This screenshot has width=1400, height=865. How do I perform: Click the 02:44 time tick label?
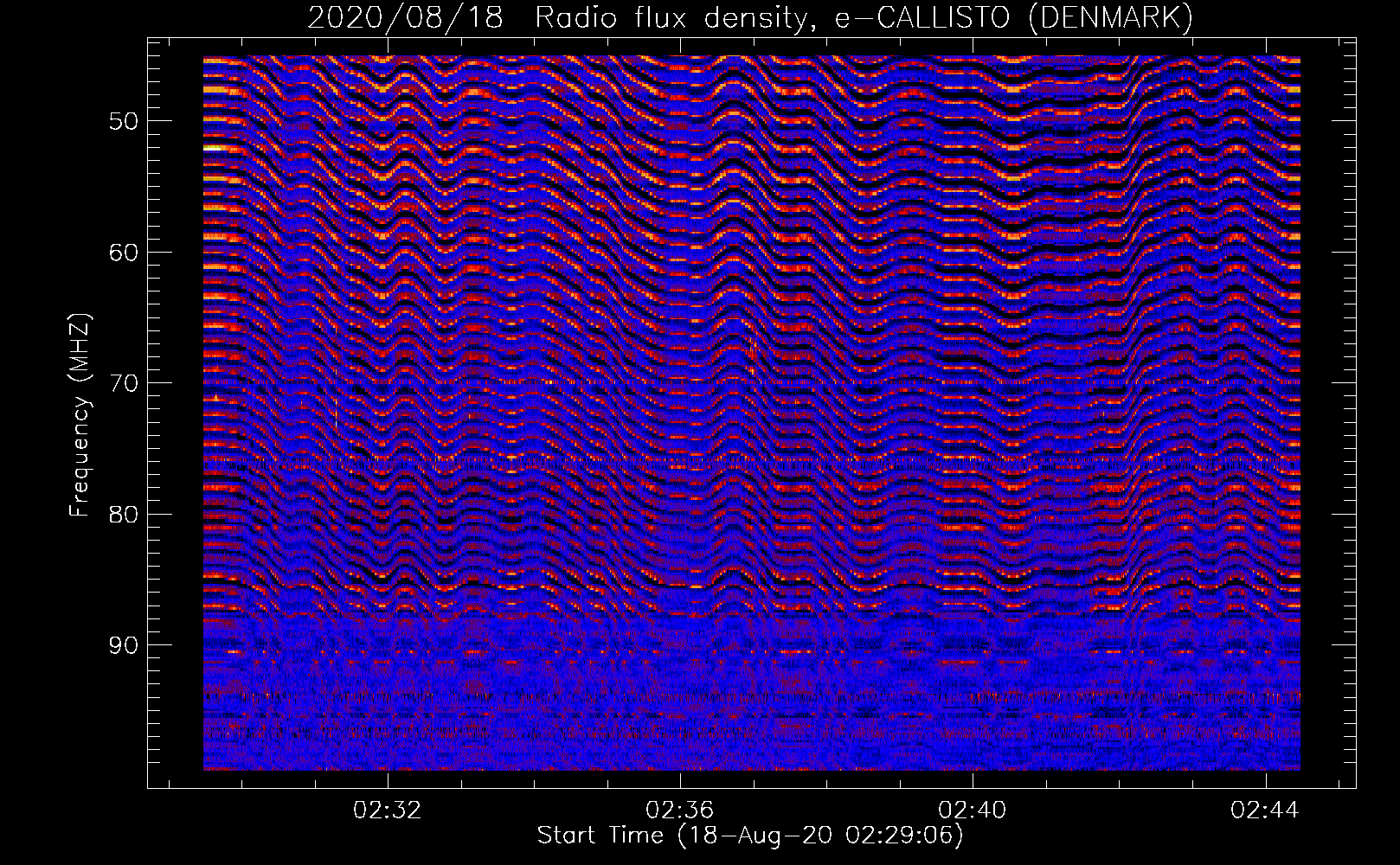tap(1265, 810)
